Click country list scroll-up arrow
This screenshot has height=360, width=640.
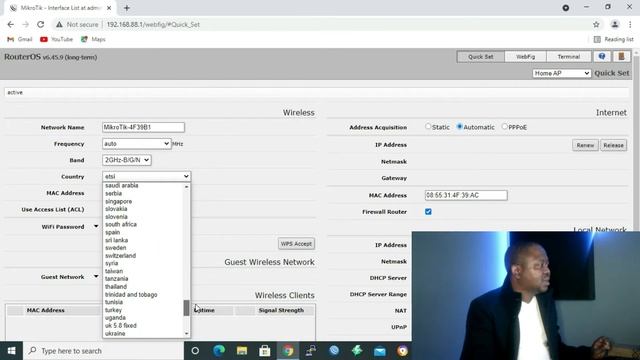tap(187, 187)
